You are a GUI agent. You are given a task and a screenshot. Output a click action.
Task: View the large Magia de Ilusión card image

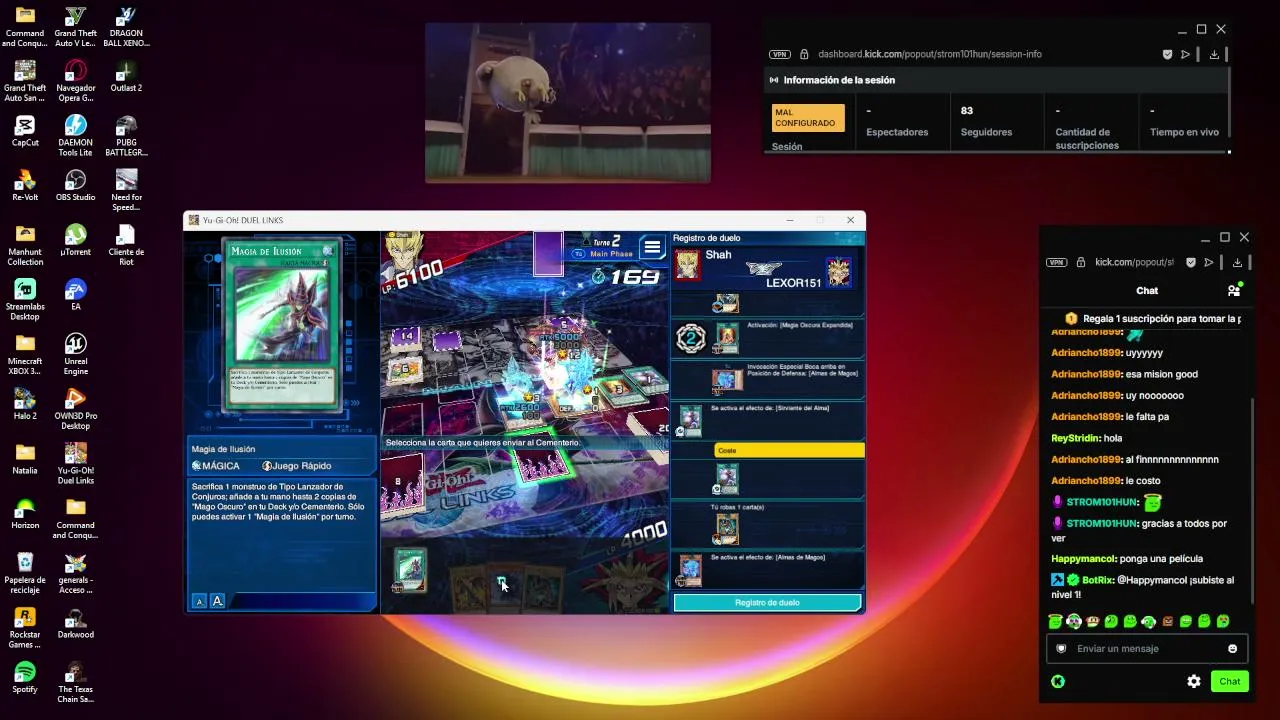tap(282, 323)
